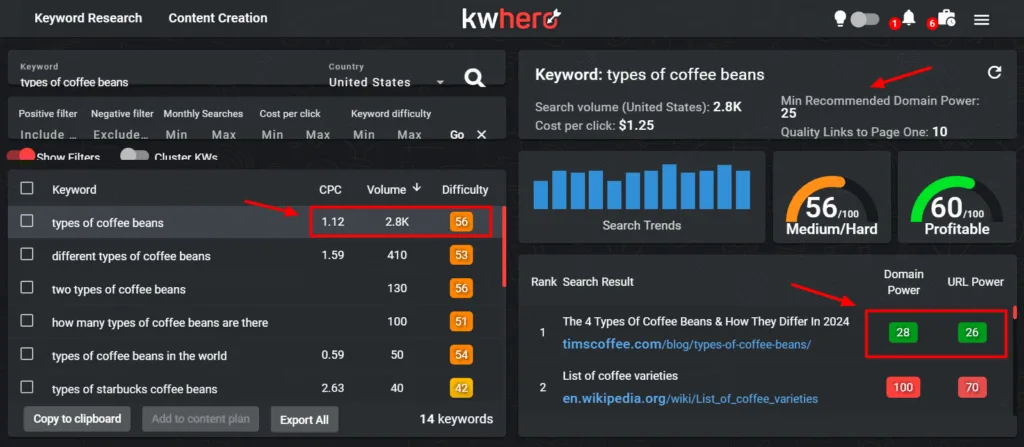Viewport: 1024px width, 447px height.
Task: Check 'different types of coffee beans' checkbox
Action: click(x=27, y=254)
